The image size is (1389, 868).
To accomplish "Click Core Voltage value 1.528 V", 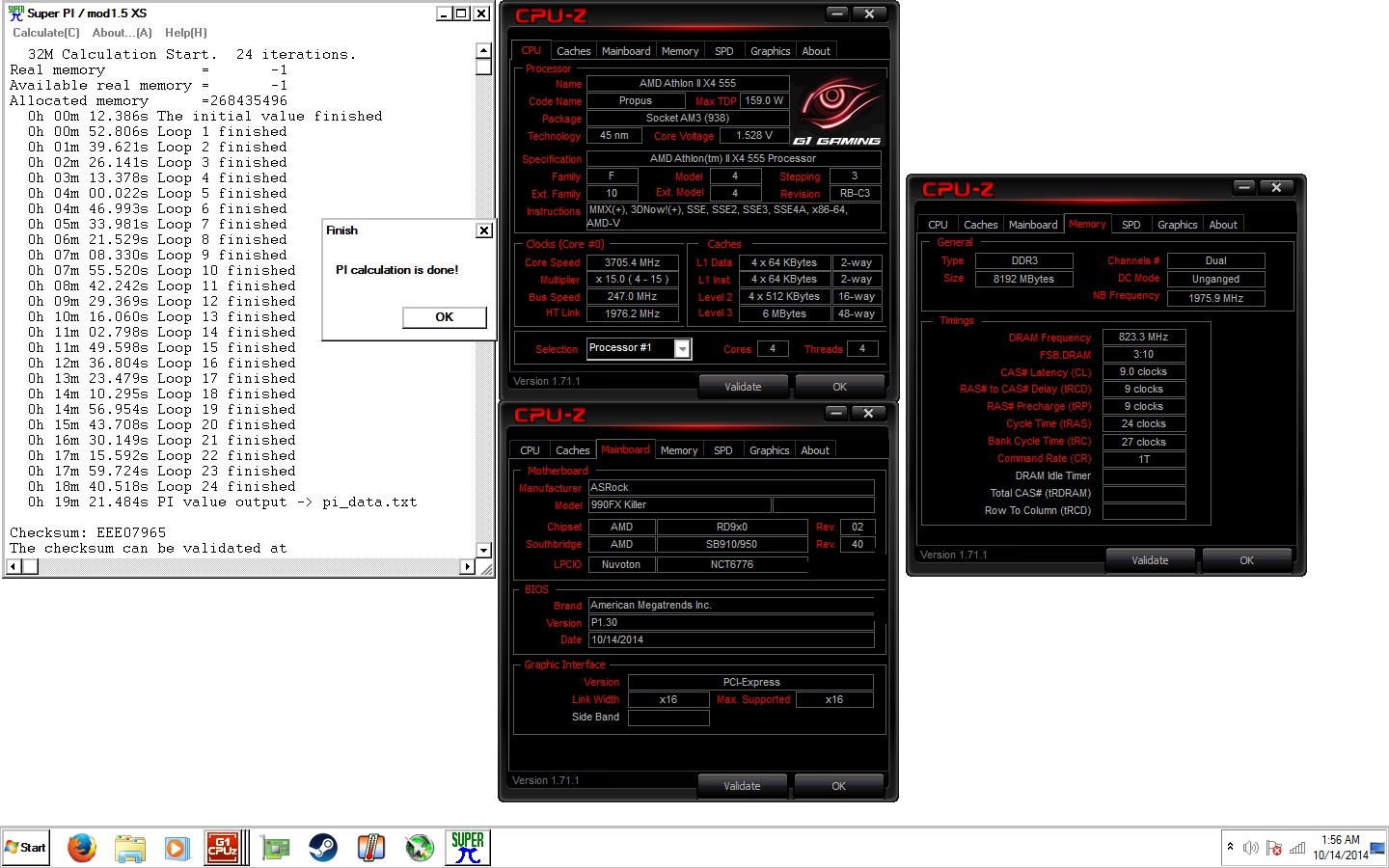I will pos(753,136).
